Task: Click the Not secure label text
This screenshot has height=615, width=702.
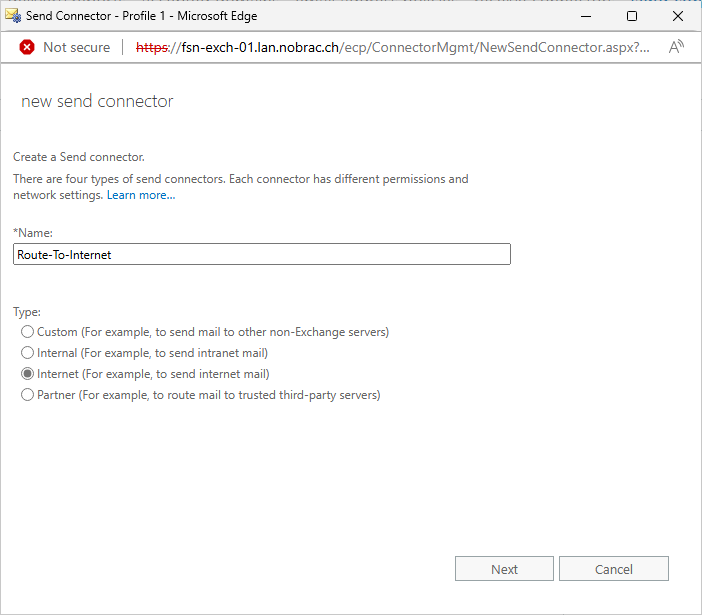Action: pyautogui.click(x=77, y=47)
